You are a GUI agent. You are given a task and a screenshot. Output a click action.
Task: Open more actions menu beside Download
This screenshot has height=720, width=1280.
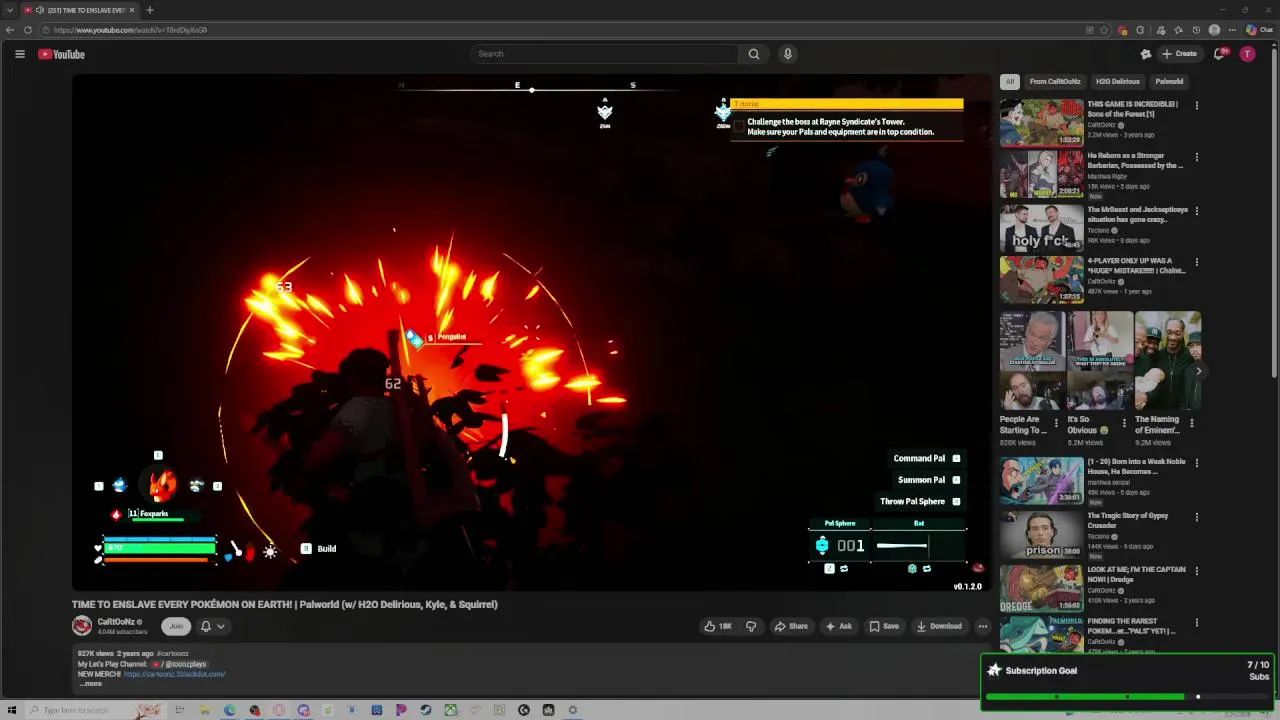(983, 626)
